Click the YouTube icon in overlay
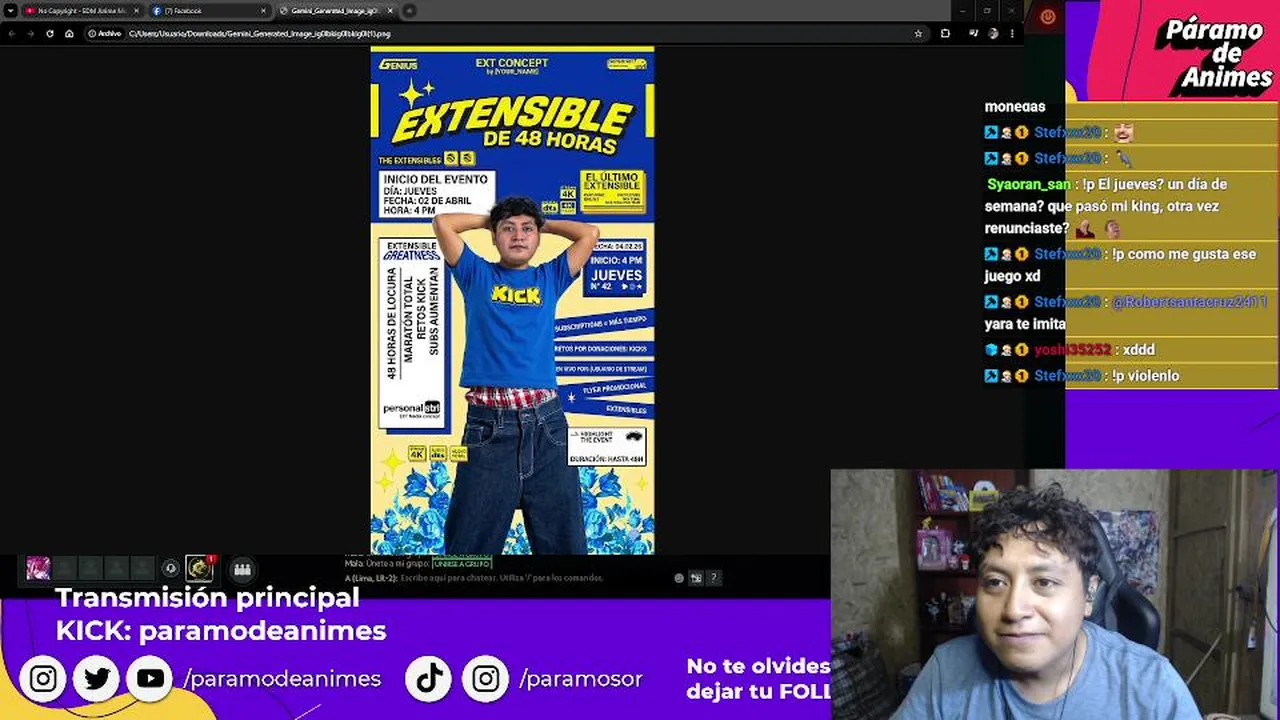 click(x=151, y=679)
